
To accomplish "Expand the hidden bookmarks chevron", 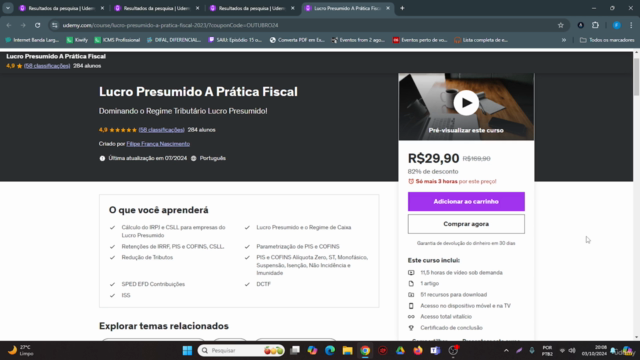I will click(564, 40).
